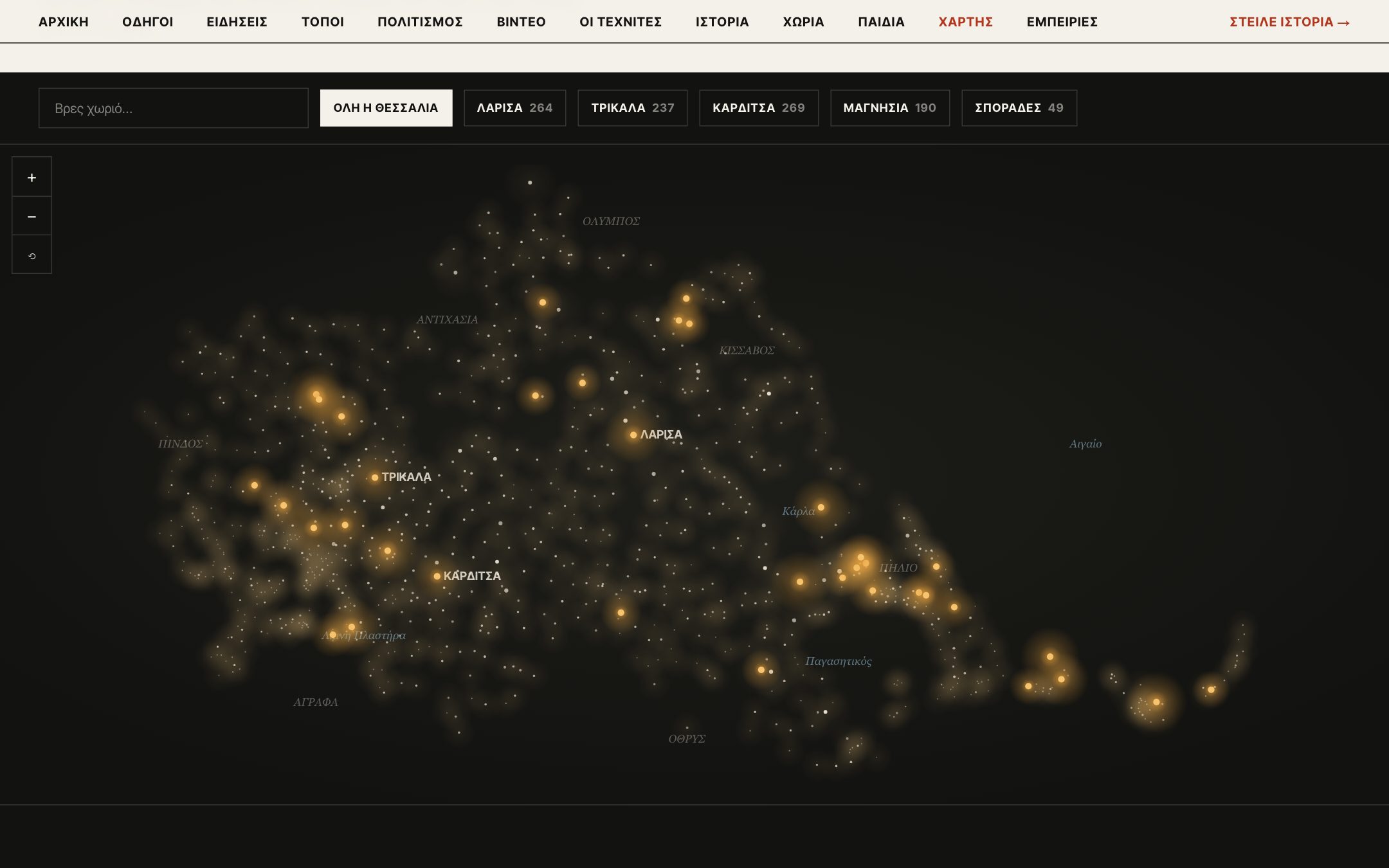Click the ΚΑΡΔΙΤΣΑ city marker on map

click(437, 576)
